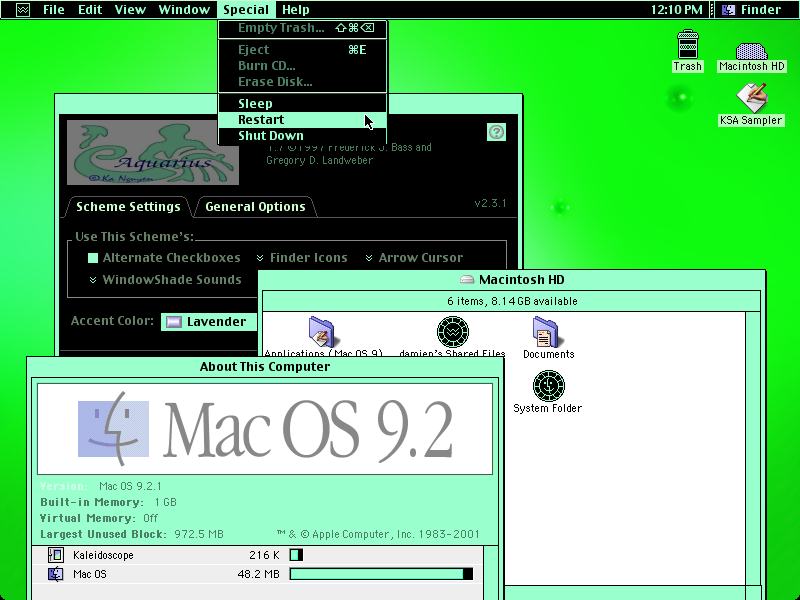Choose Restart from the Special menu
This screenshot has width=800, height=600.
(303, 119)
